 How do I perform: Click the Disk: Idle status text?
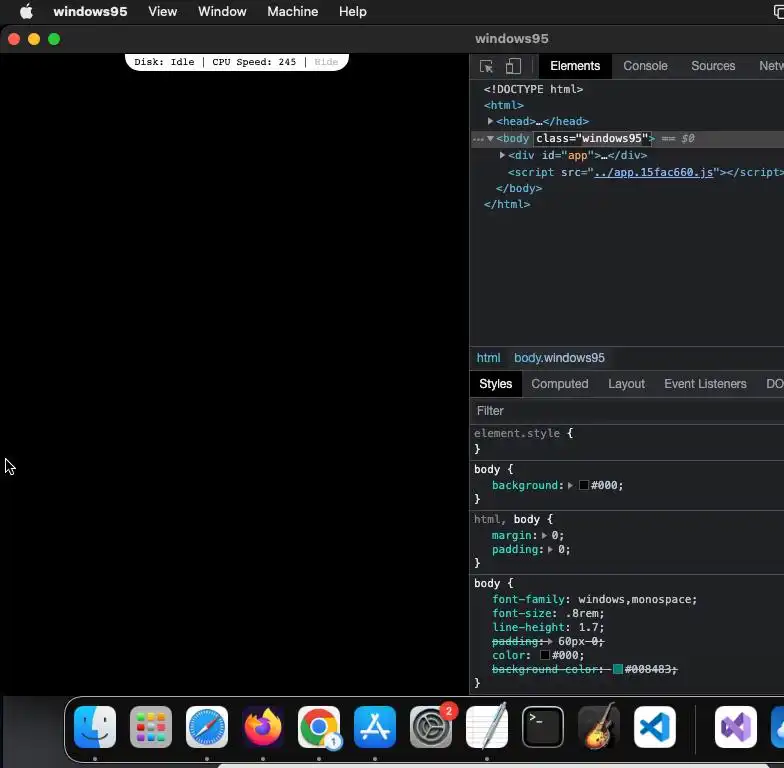click(x=164, y=62)
